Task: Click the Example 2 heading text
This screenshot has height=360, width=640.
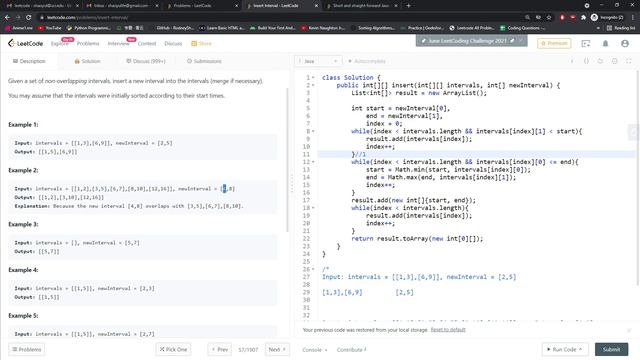Action: tap(23, 170)
